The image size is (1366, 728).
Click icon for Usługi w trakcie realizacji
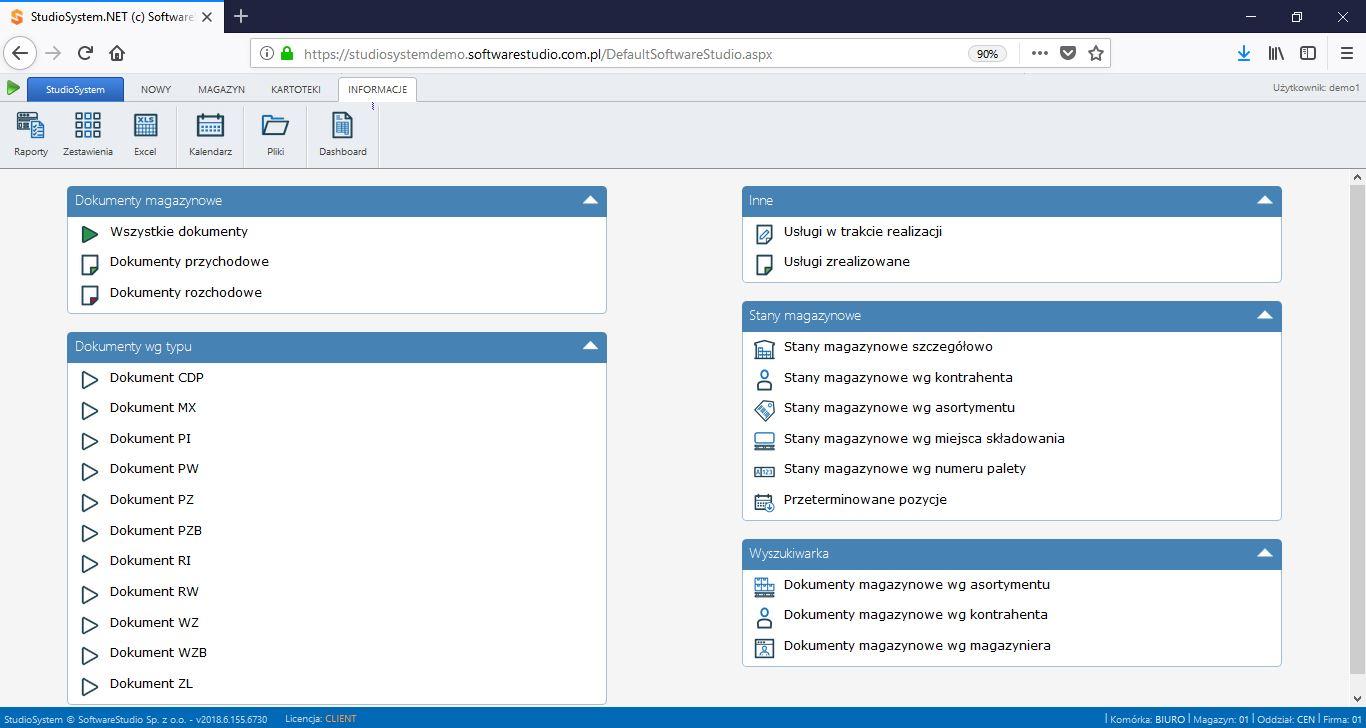[x=764, y=234]
